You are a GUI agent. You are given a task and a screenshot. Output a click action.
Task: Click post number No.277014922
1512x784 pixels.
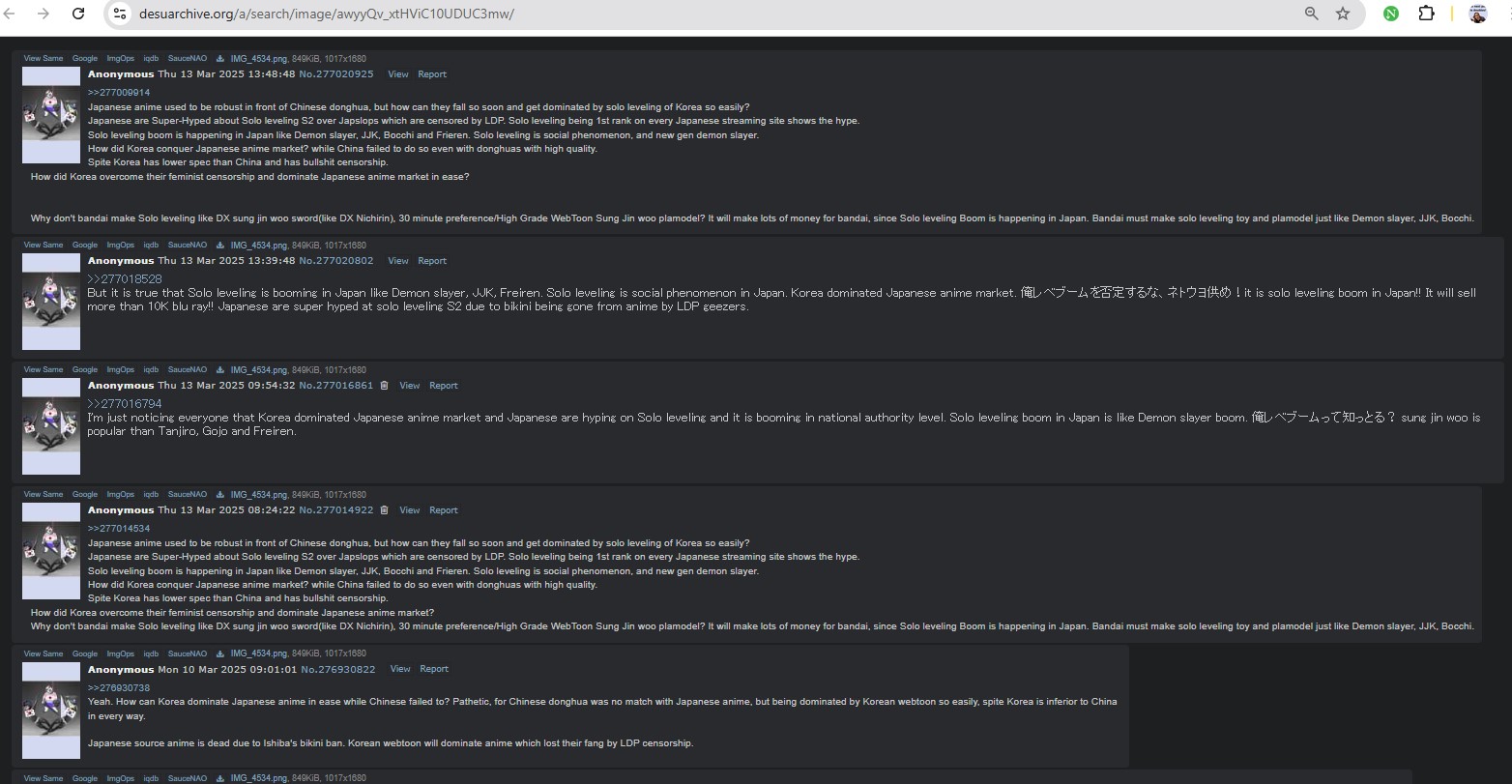click(x=335, y=510)
